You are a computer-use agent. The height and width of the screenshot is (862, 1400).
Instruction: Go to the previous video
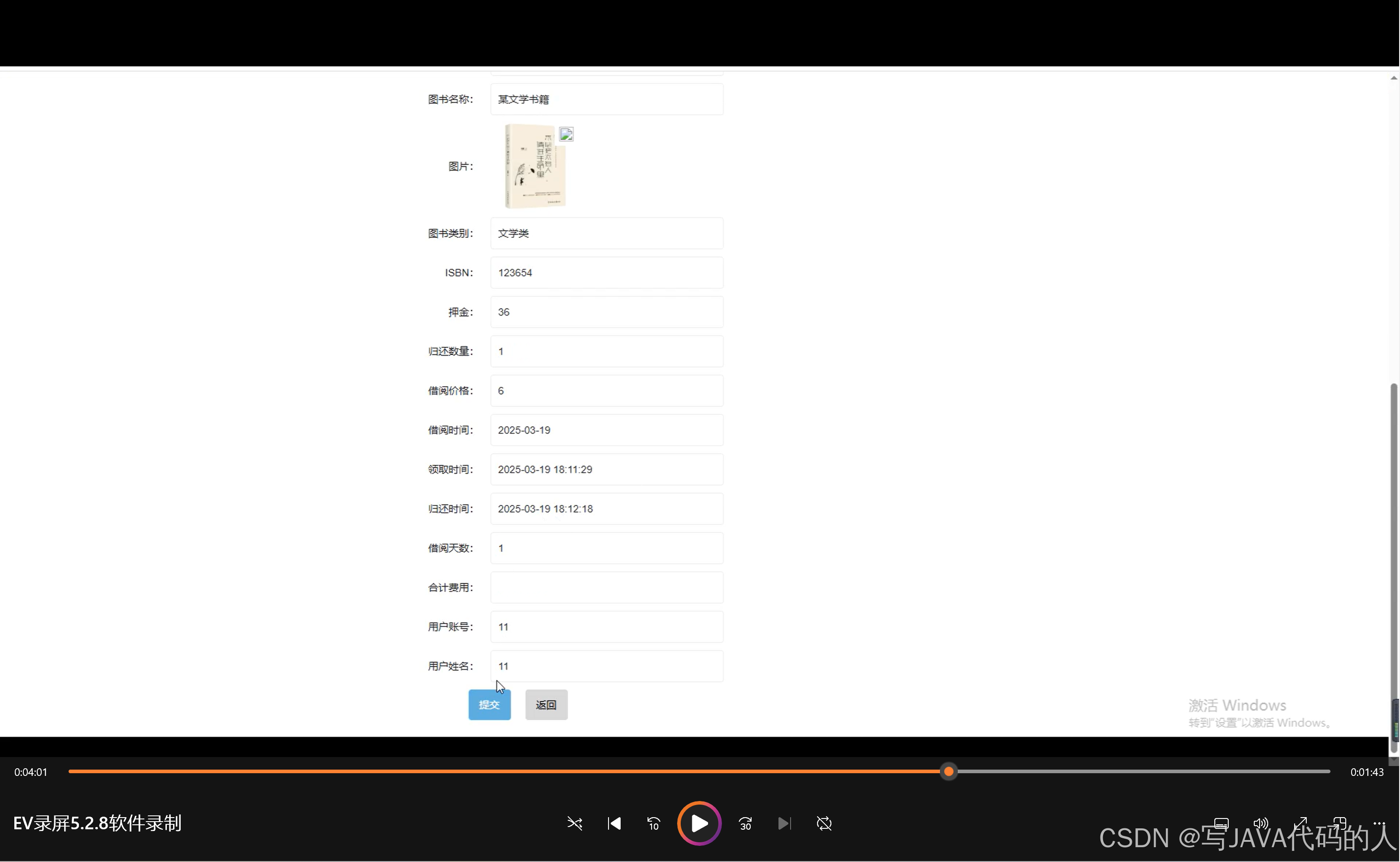(x=614, y=823)
